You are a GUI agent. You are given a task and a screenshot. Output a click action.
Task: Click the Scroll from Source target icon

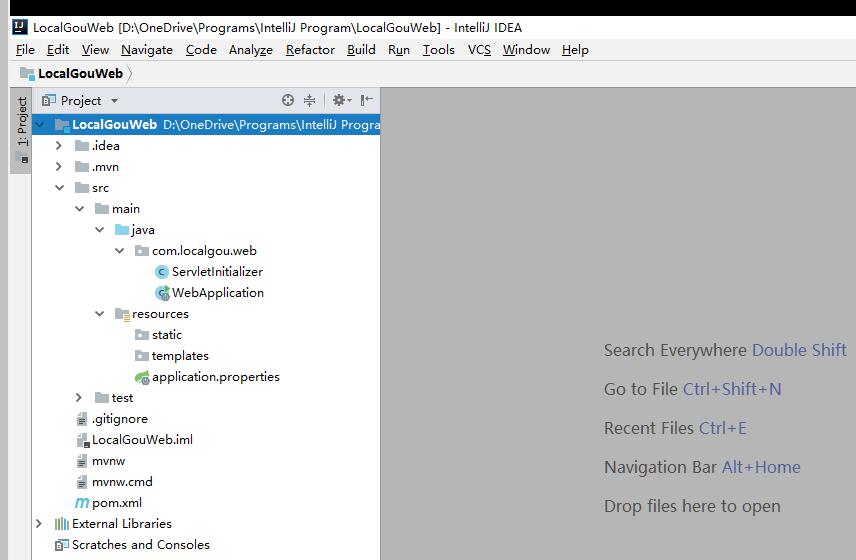tap(288, 100)
